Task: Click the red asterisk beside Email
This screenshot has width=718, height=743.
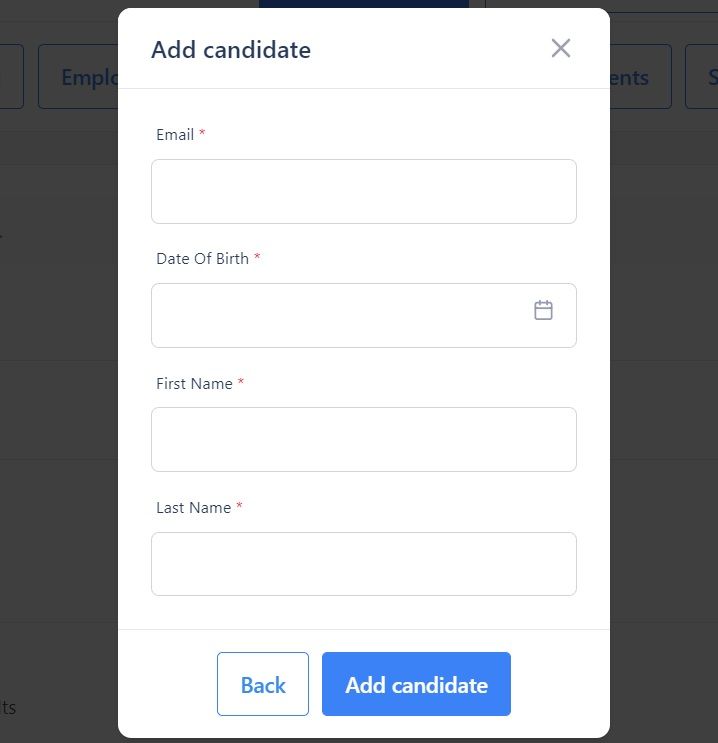Action: tap(202, 132)
